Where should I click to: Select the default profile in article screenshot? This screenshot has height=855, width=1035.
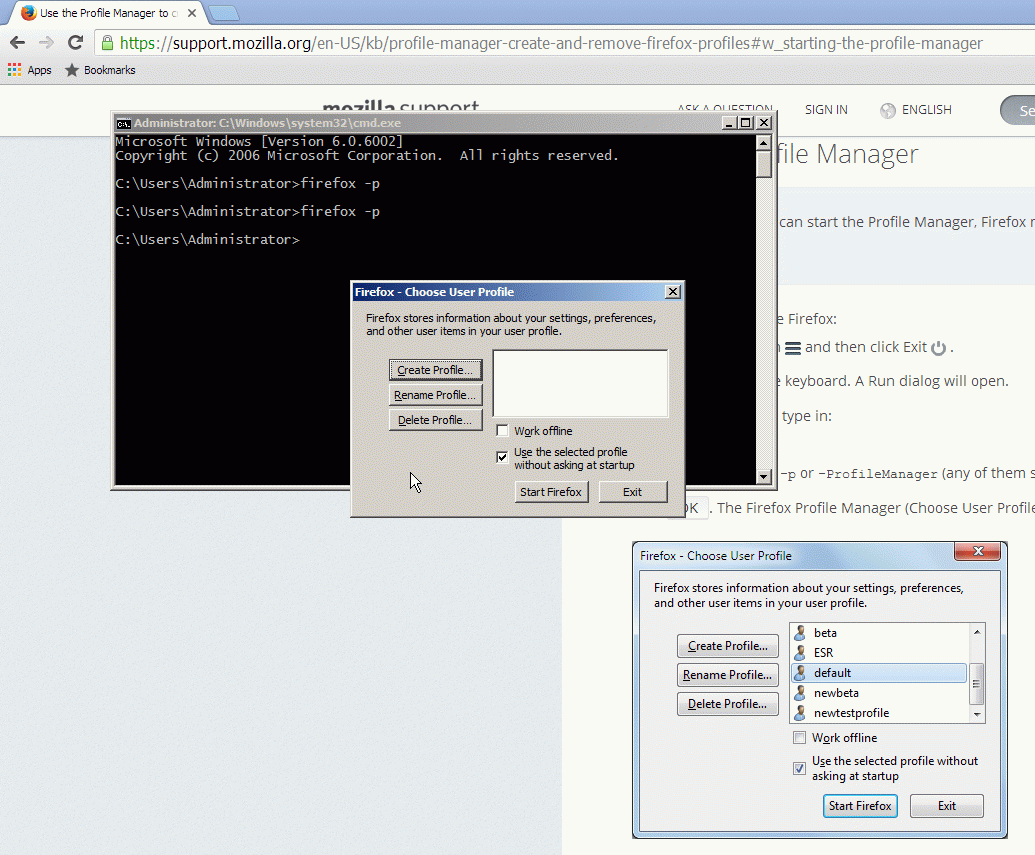[x=879, y=673]
